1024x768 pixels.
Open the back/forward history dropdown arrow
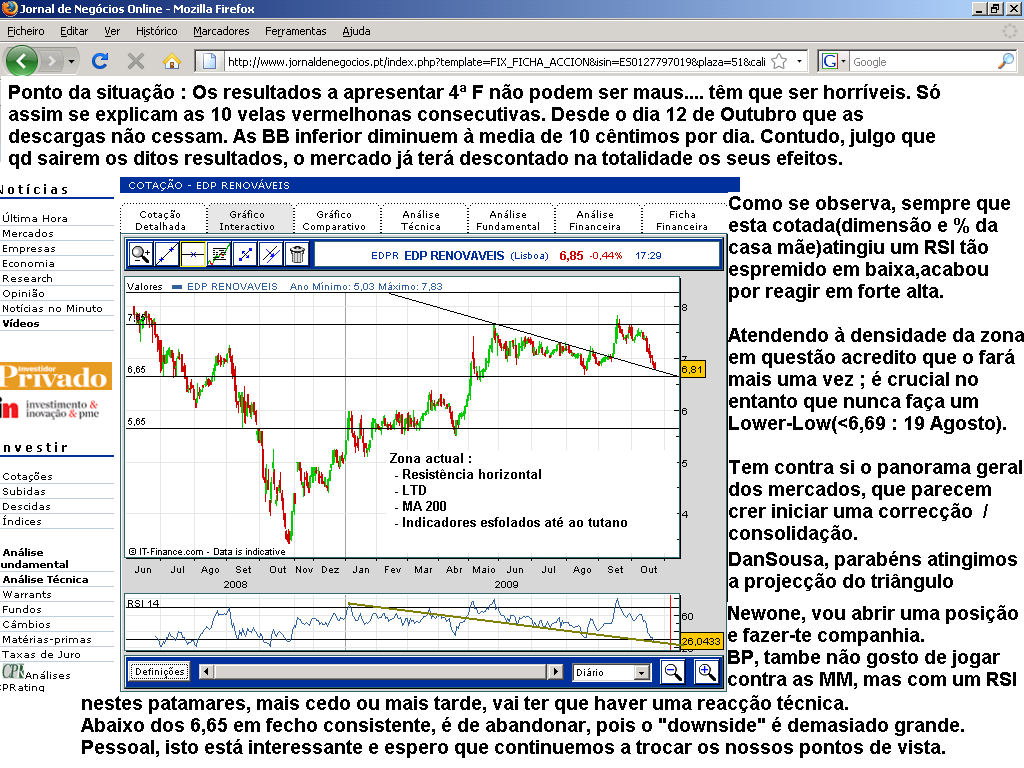pos(71,61)
